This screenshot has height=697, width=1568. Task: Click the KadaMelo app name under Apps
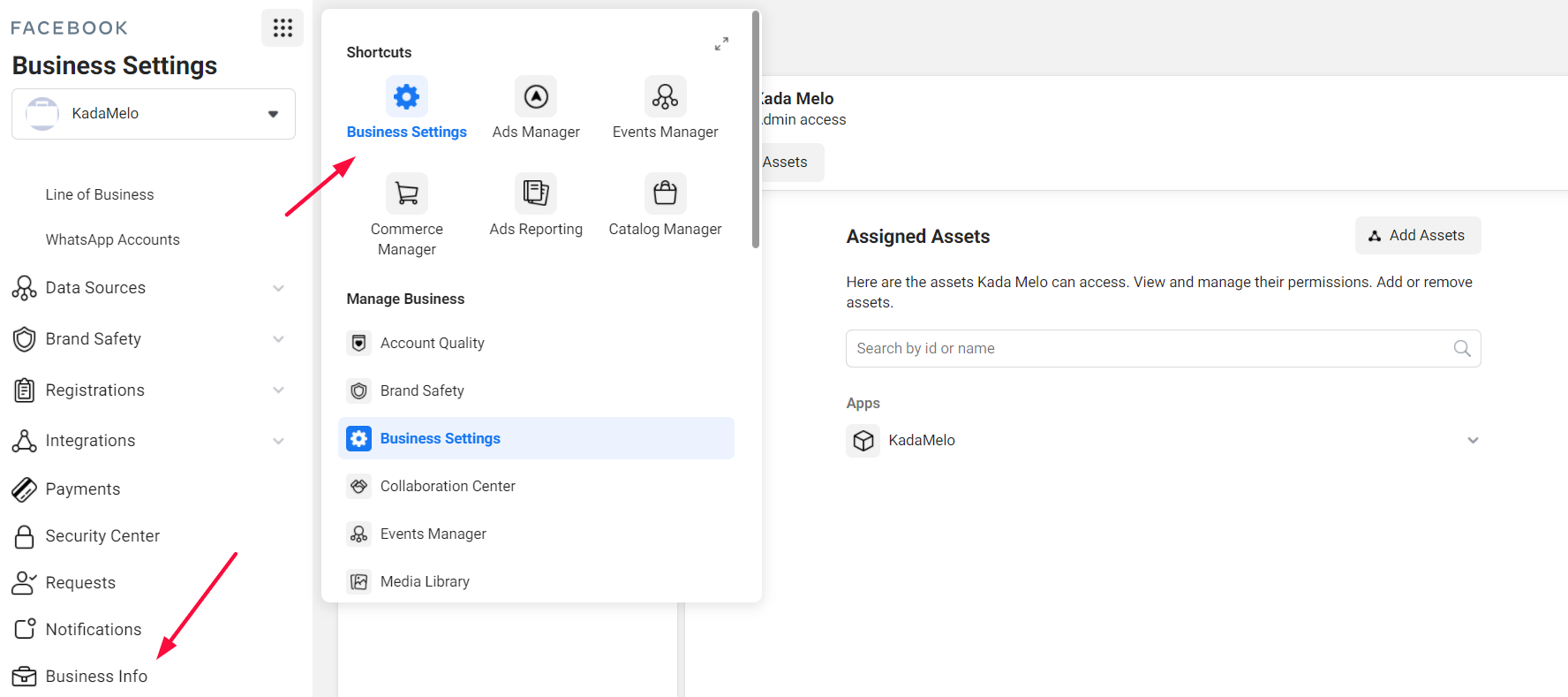[x=922, y=440]
